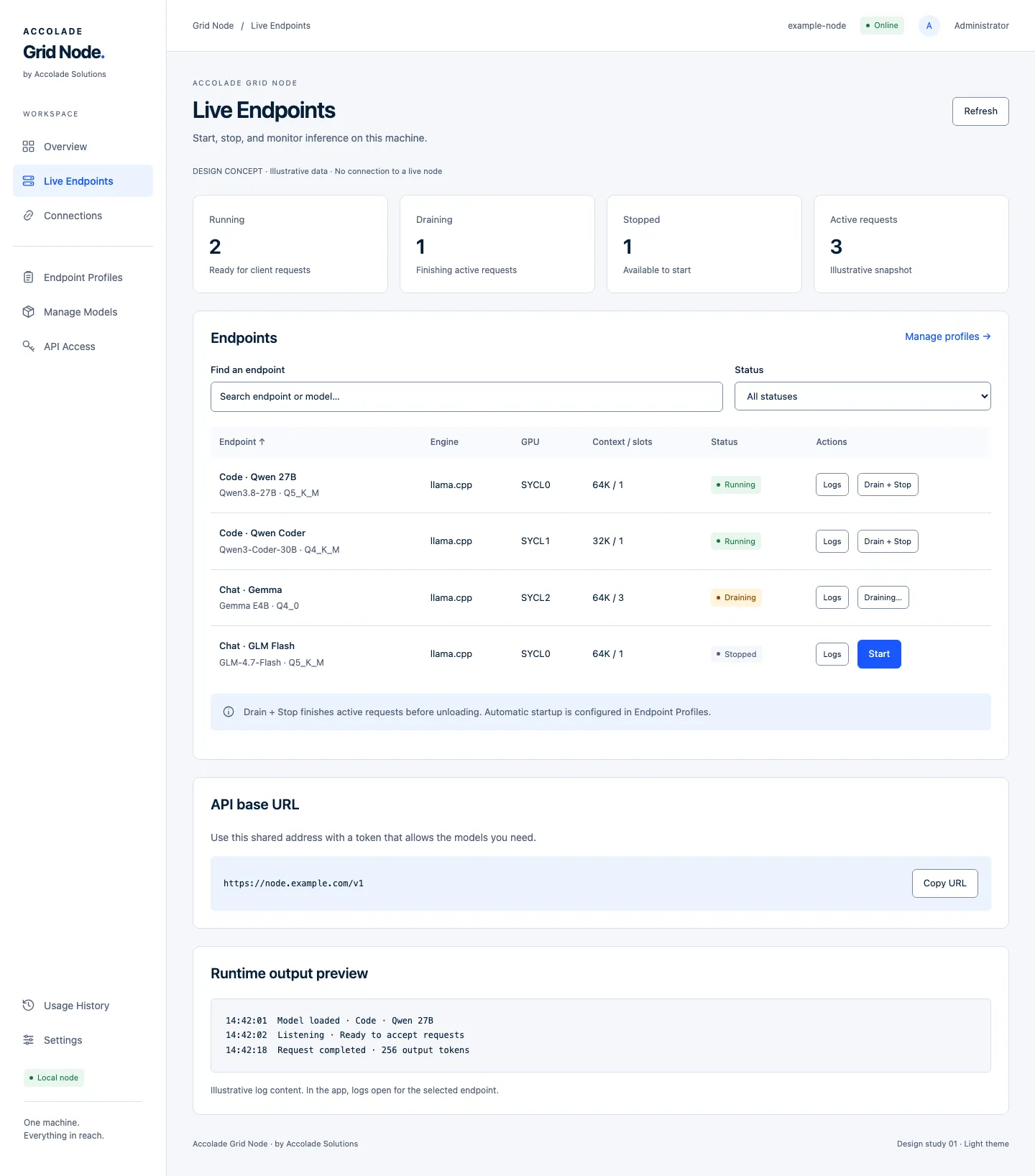1035x1176 pixels.
Task: Click the GPU column header
Action: click(x=530, y=442)
